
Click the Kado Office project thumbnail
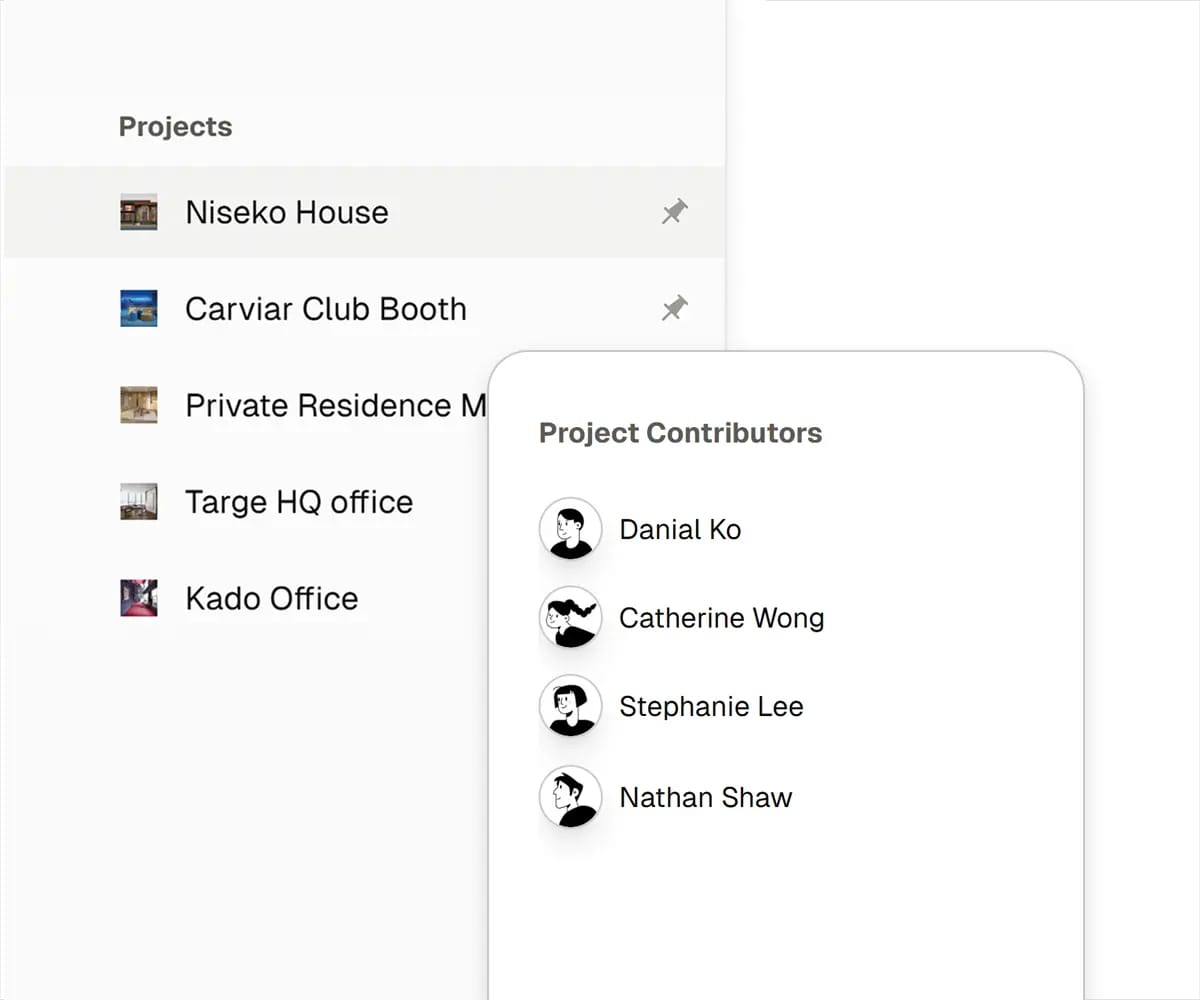[140, 598]
